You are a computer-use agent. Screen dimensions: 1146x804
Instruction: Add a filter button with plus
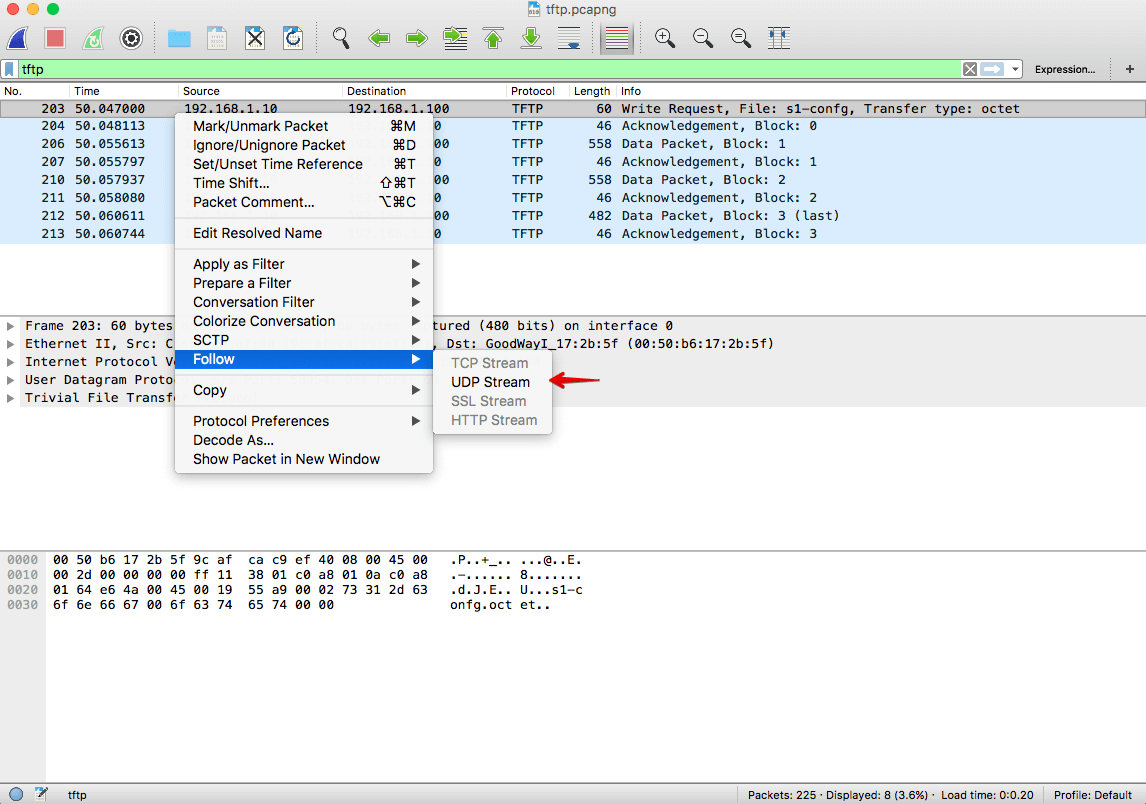point(1130,69)
